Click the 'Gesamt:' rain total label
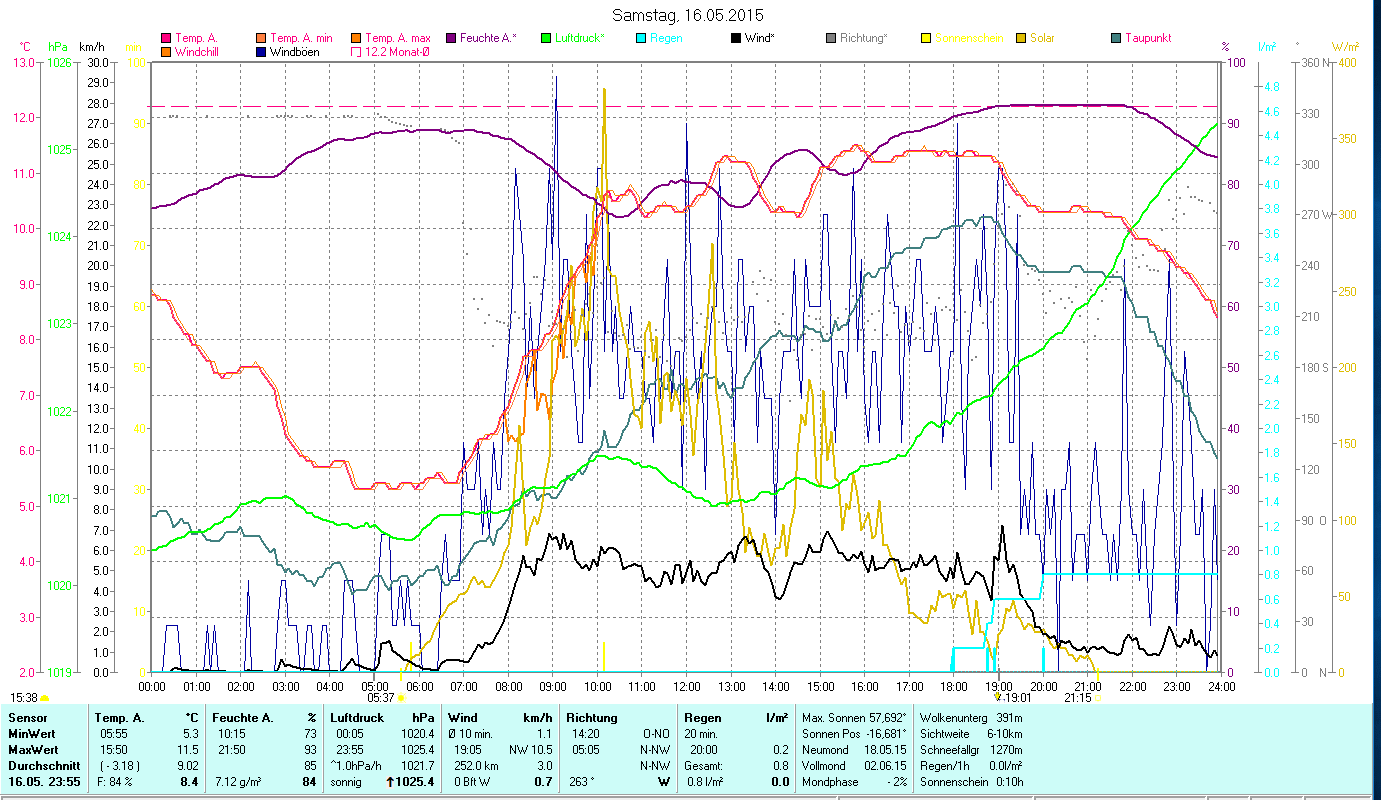The width and height of the screenshot is (1381, 800). click(702, 766)
